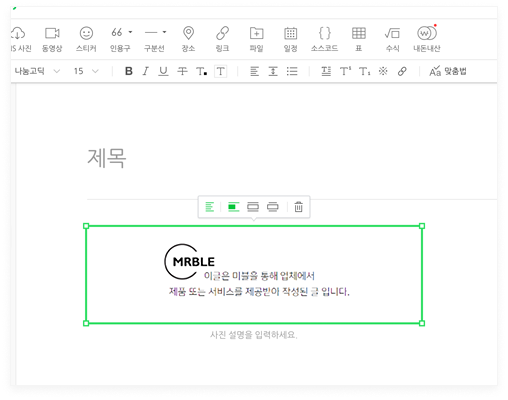Viewport: 508px width, 400px height.
Task: Toggle strikethrough formatting
Action: pos(182,71)
